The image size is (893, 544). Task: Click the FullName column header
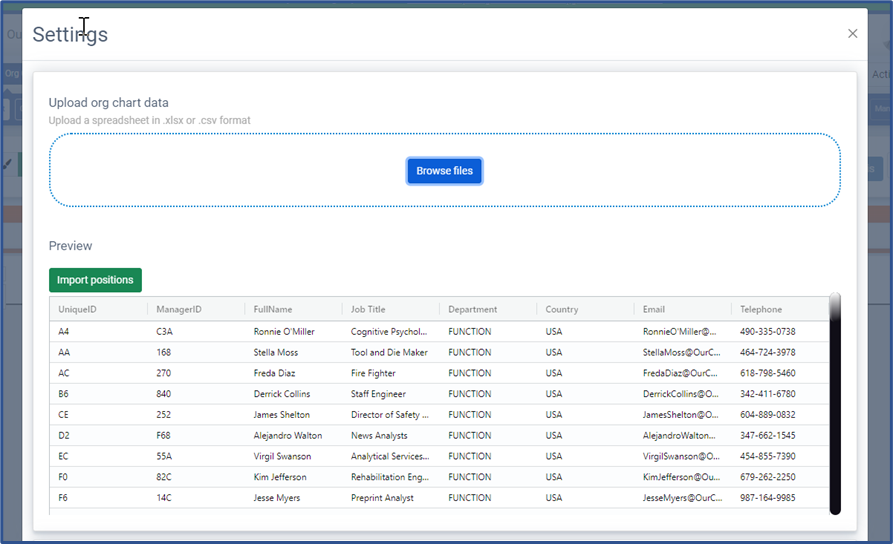[273, 310]
